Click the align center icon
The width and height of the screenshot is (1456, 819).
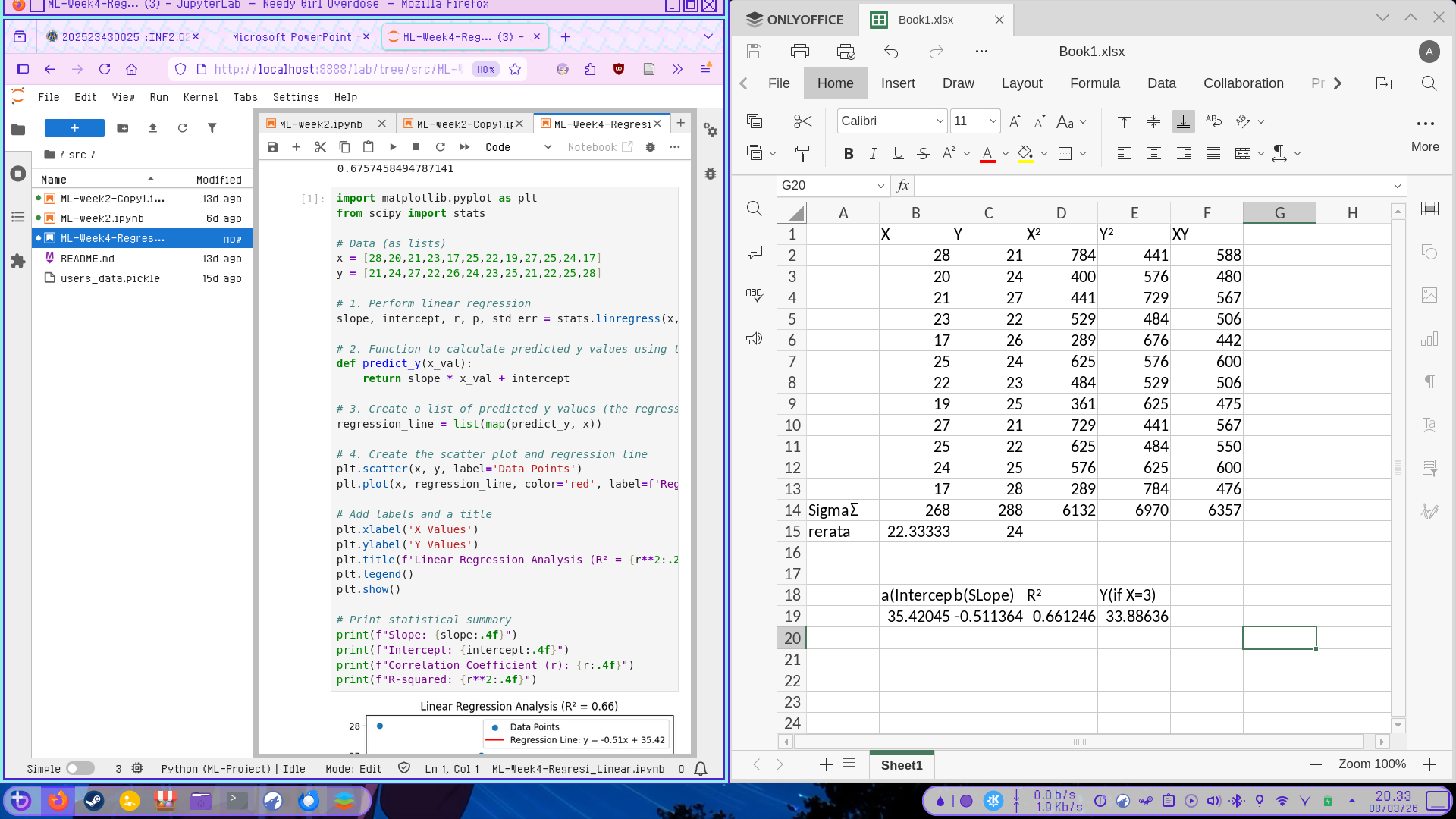1153,154
